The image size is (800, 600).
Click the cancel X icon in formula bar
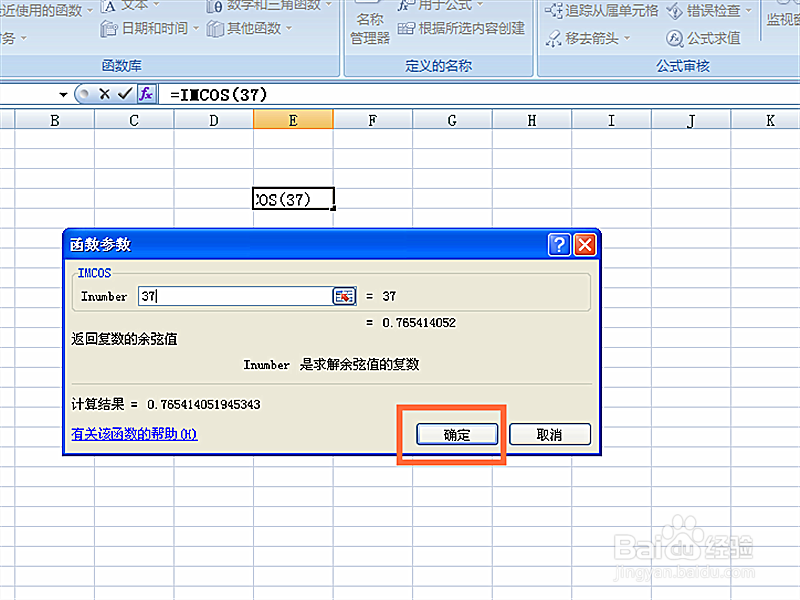pos(105,94)
